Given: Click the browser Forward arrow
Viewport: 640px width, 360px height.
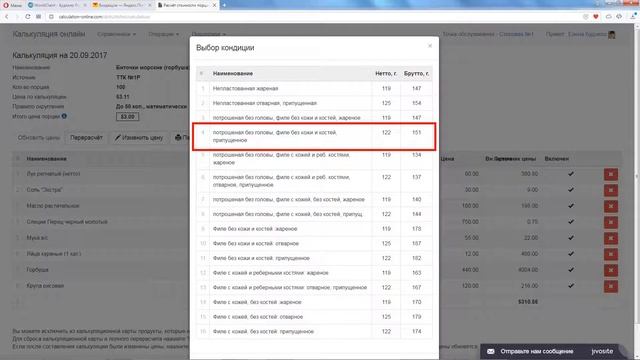Looking at the screenshot, I should click(17, 16).
